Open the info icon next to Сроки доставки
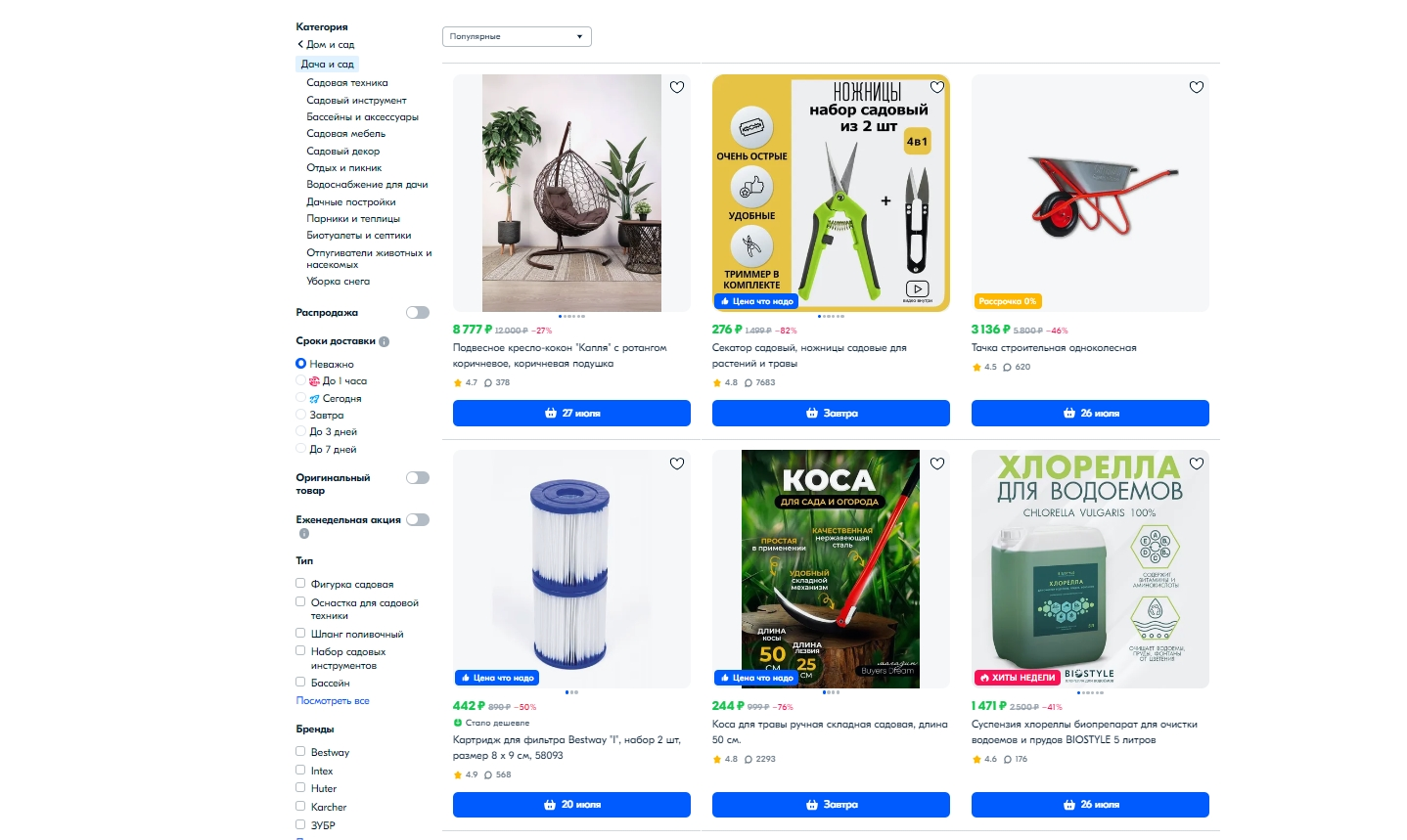The height and width of the screenshot is (840, 1407). pos(385,342)
